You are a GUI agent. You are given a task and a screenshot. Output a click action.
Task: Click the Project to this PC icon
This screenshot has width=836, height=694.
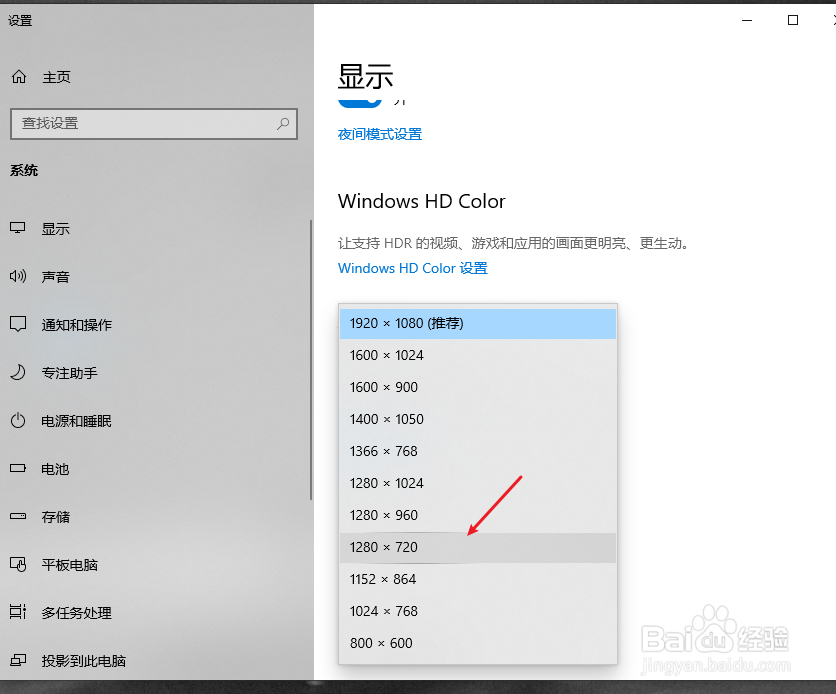coord(18,660)
